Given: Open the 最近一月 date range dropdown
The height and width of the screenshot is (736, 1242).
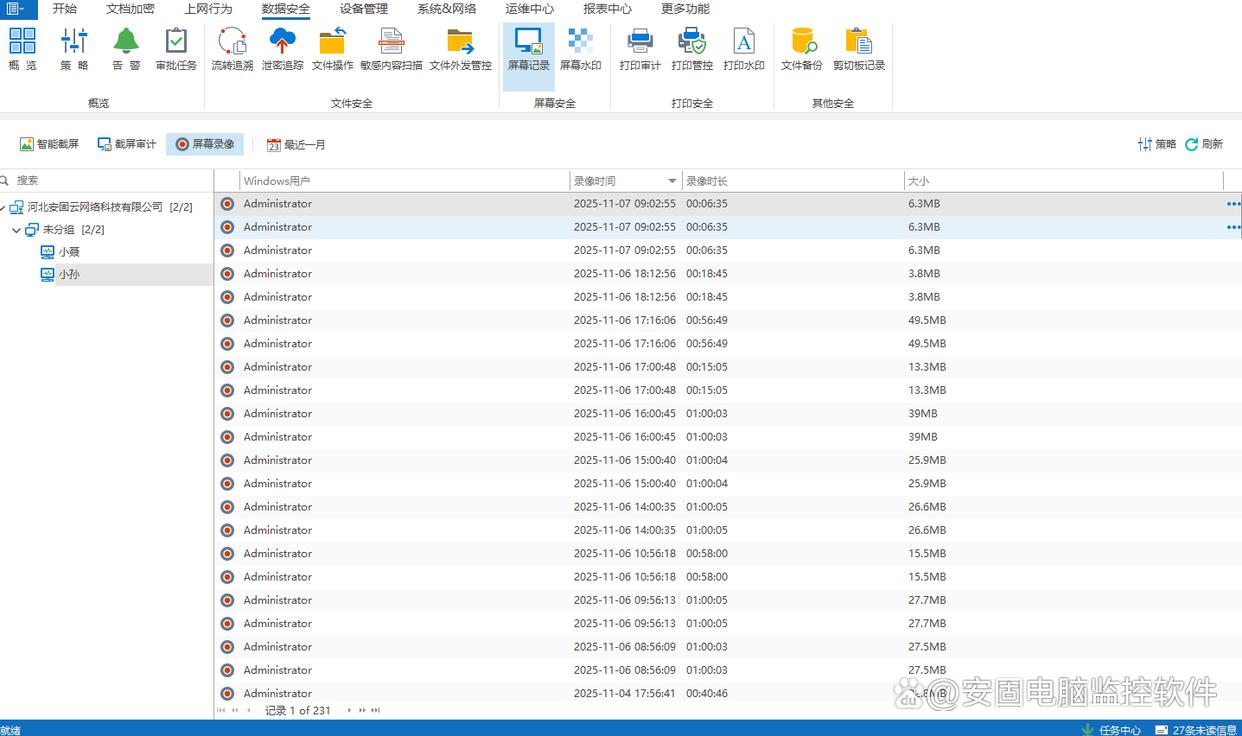Looking at the screenshot, I should point(296,144).
